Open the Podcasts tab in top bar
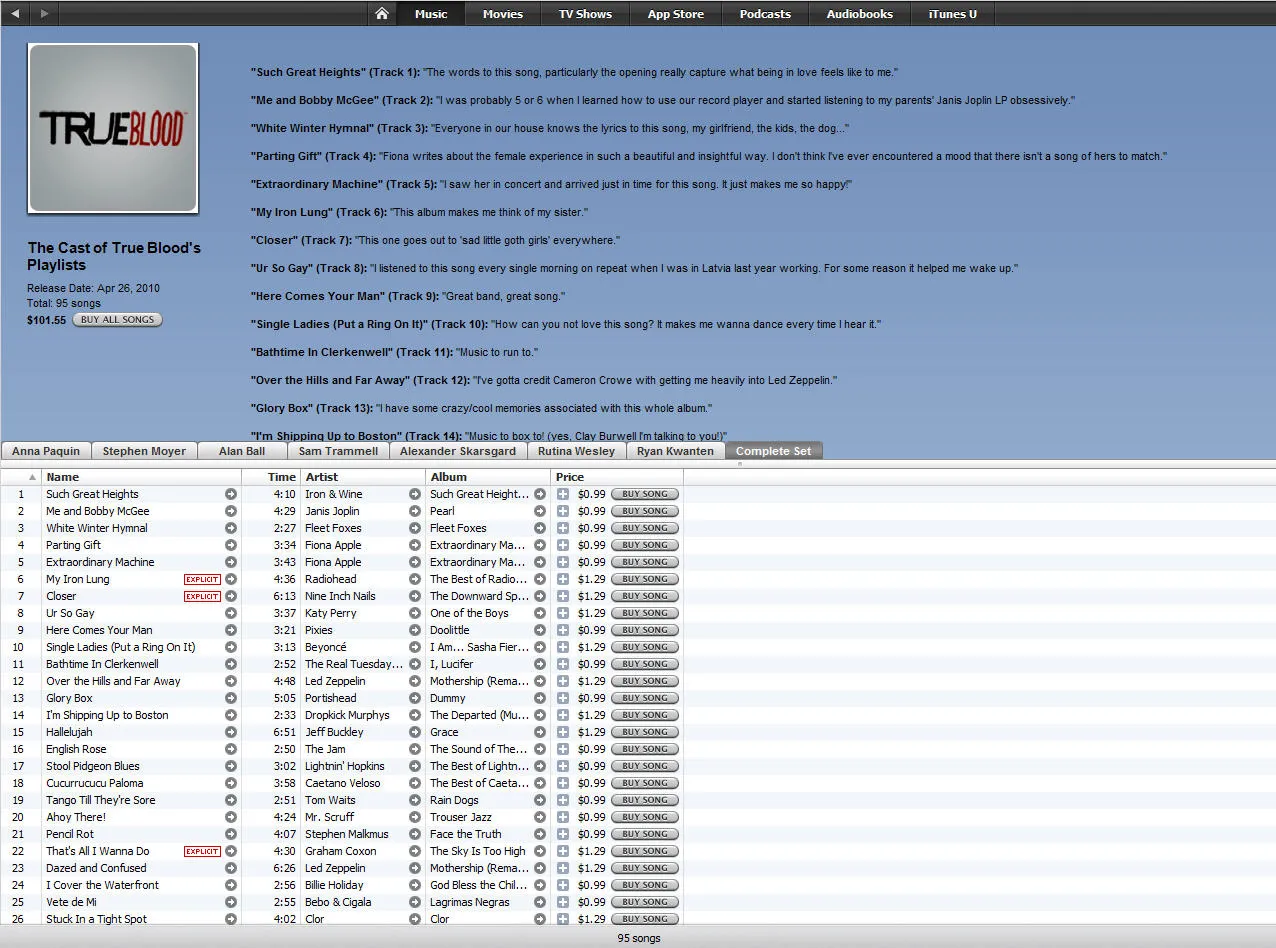The width and height of the screenshot is (1276, 948). pos(765,14)
